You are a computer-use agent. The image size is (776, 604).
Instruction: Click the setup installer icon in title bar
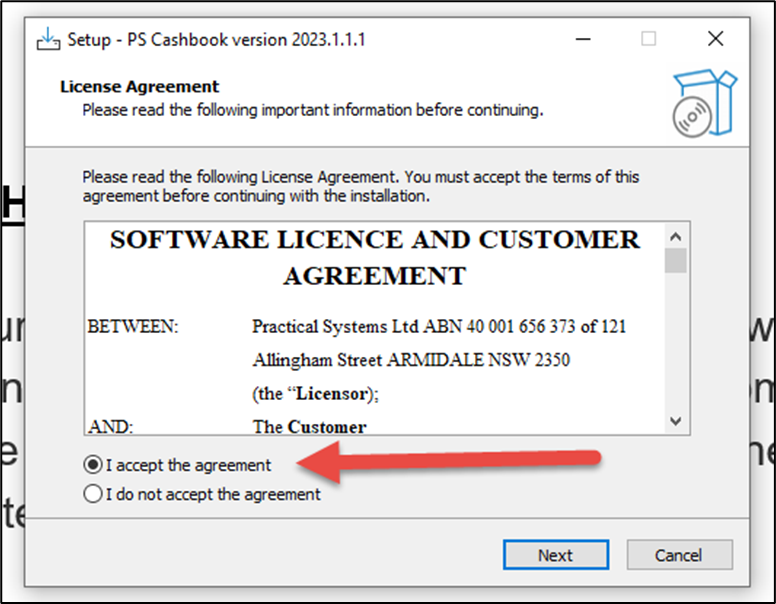(48, 39)
